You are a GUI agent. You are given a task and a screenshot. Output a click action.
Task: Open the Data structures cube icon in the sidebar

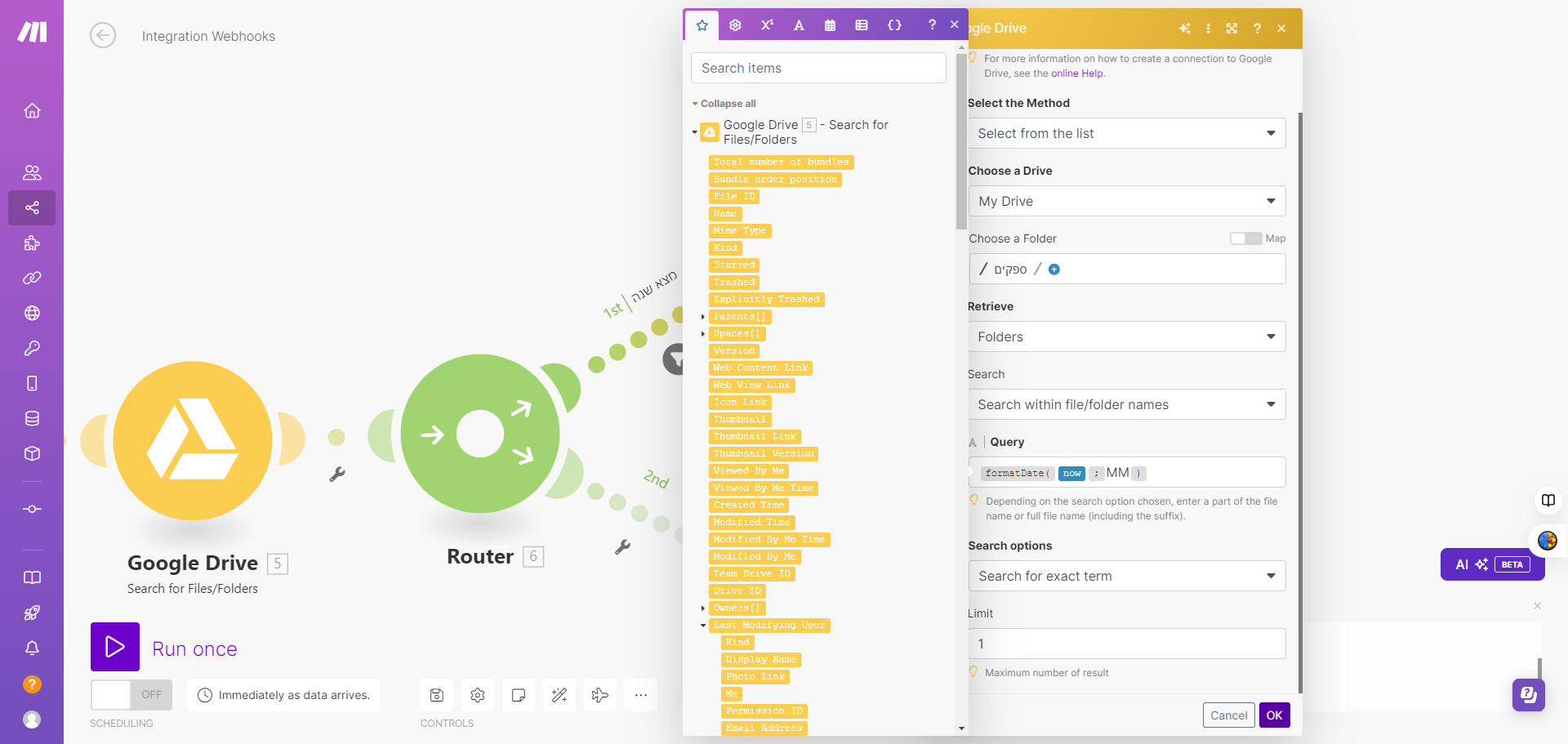click(x=32, y=453)
